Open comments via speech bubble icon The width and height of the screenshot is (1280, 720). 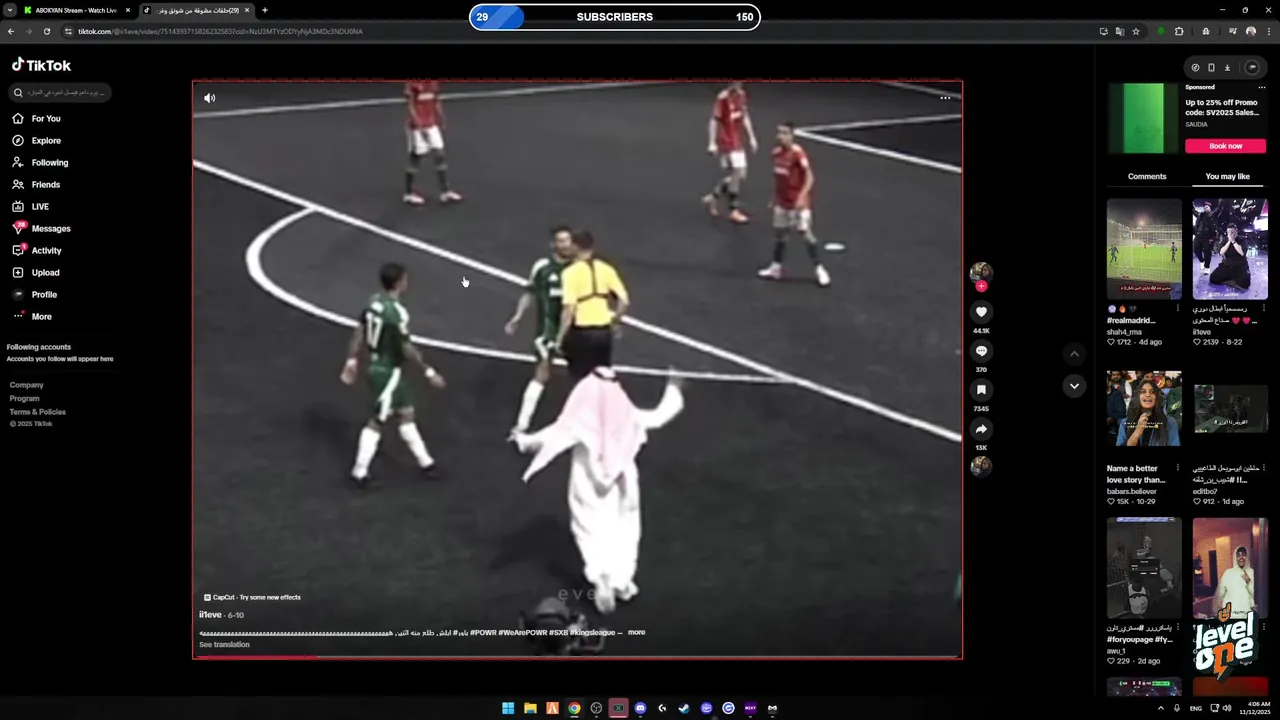click(x=981, y=351)
